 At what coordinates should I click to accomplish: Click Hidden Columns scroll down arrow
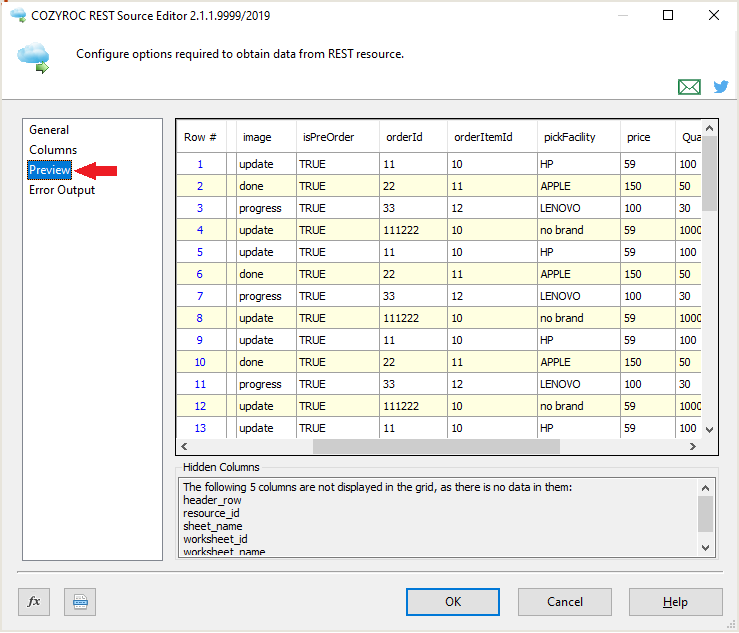point(706,548)
